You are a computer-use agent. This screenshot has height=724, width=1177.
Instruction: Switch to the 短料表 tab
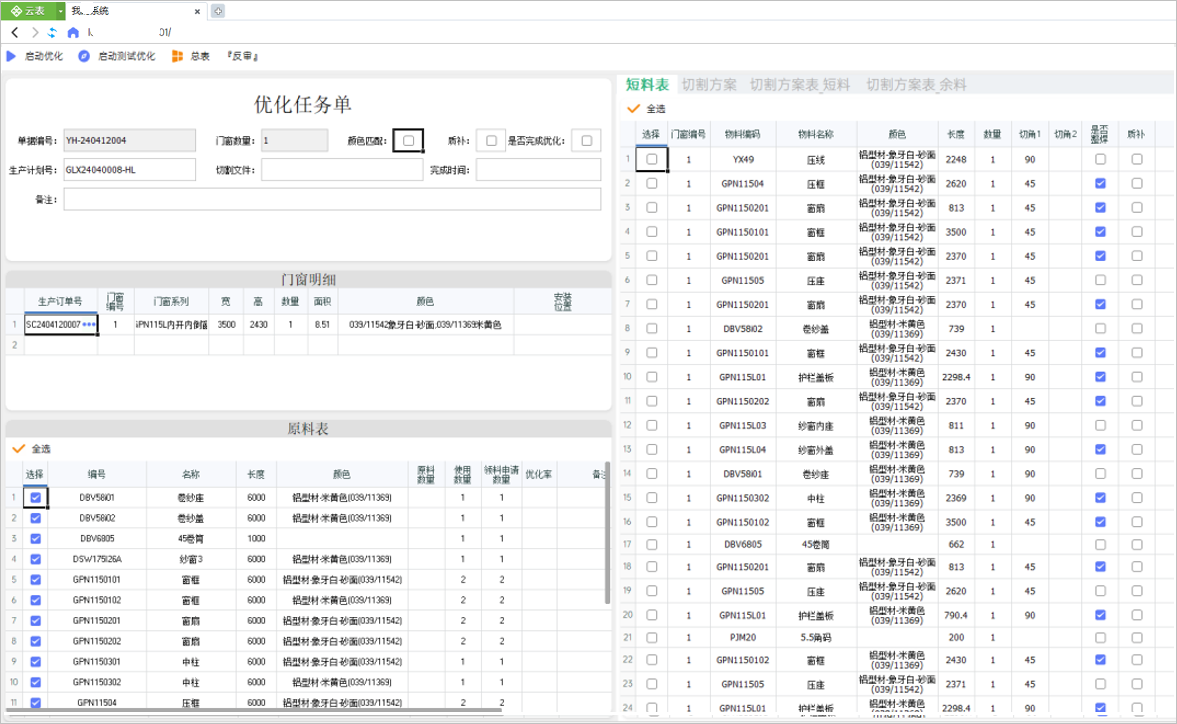(647, 85)
